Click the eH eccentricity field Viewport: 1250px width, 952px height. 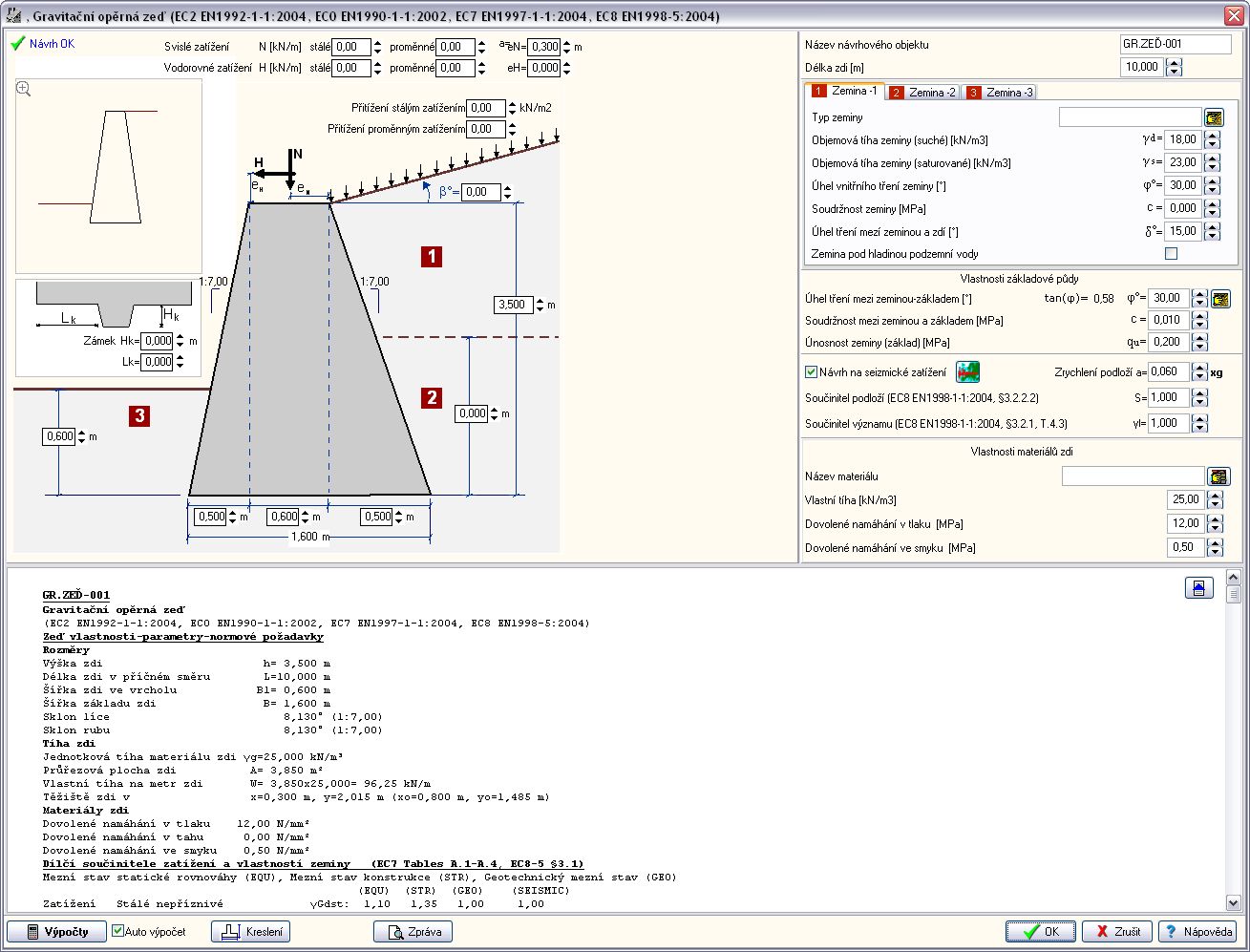tap(544, 68)
